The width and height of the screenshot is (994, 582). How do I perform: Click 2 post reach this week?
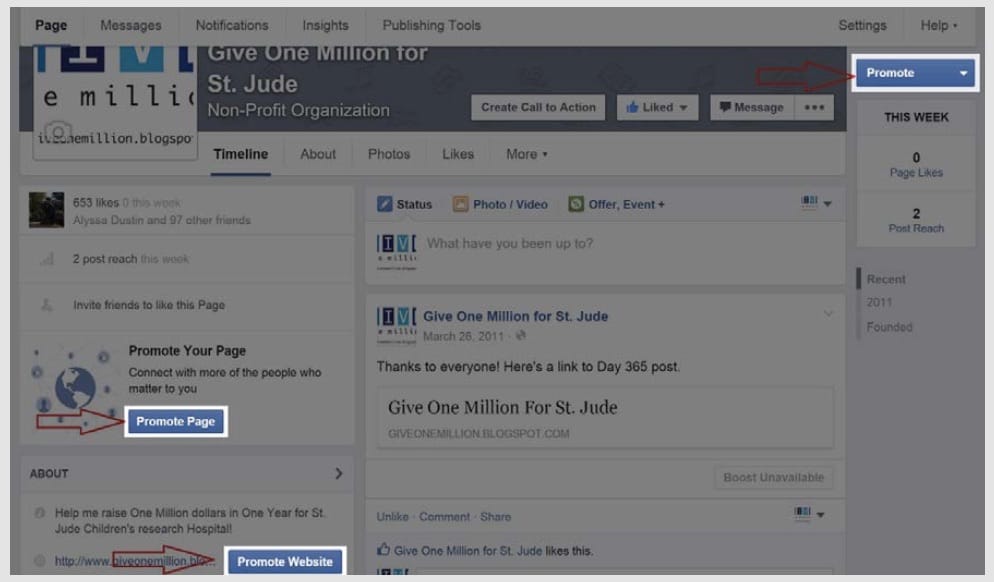coord(131,259)
